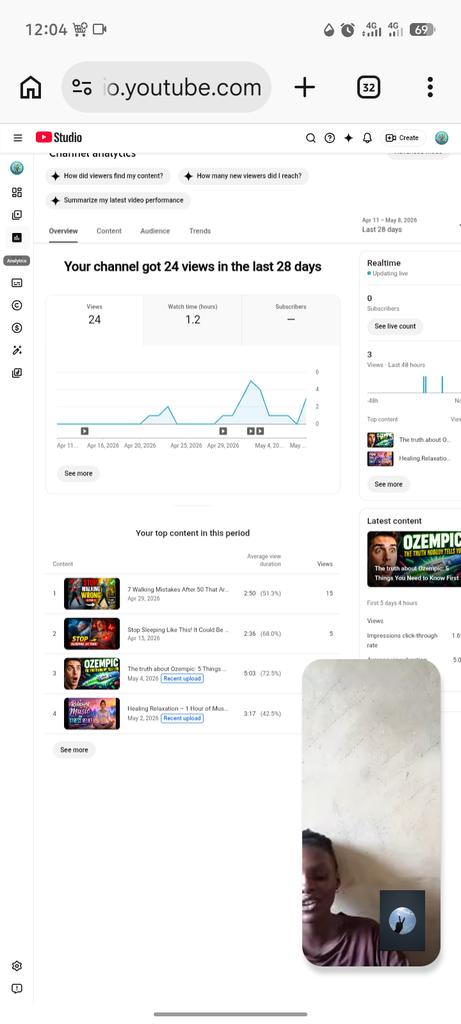Click 'Healing Relaxation — 1 Hour of Mus...' title
Screen dimensions: 461x1024
point(178,709)
